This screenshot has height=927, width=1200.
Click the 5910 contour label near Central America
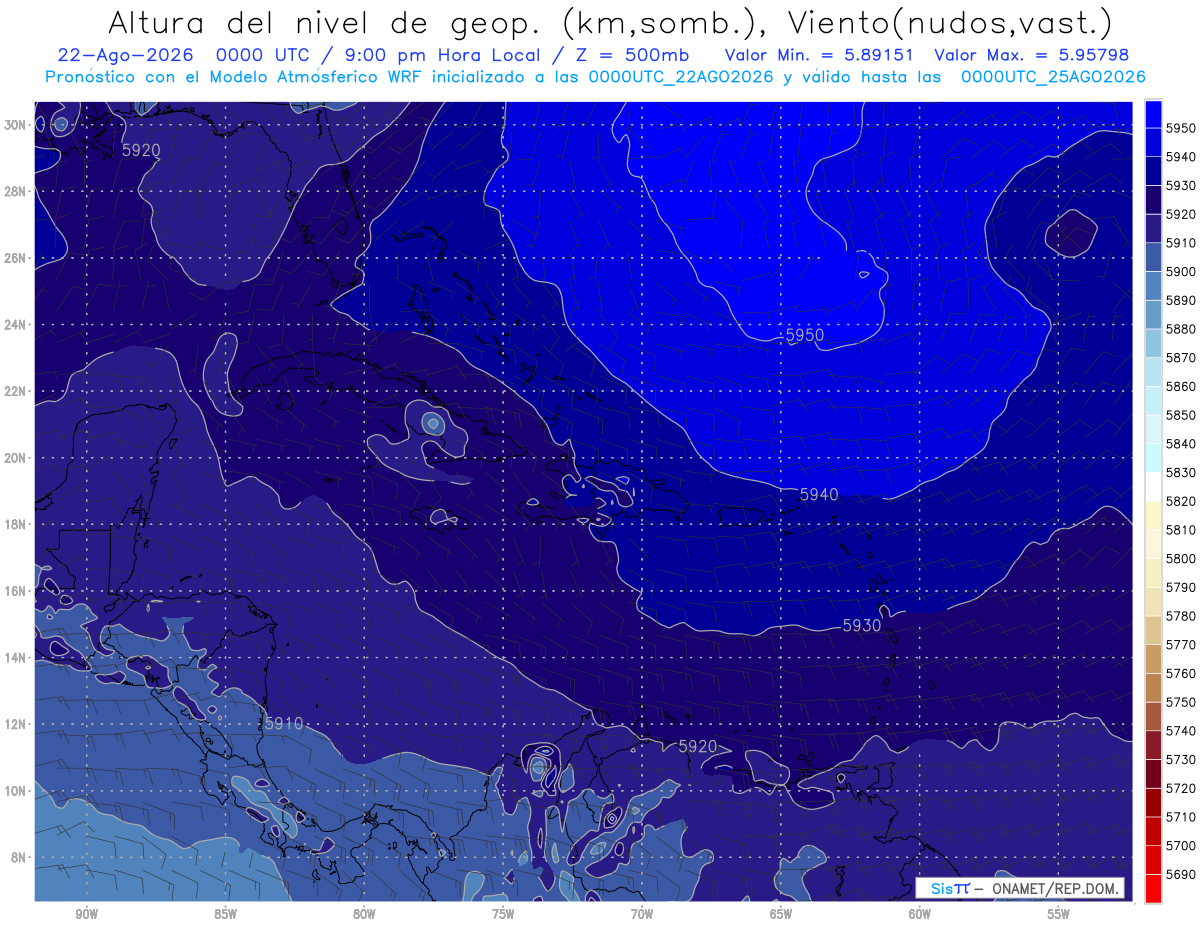[x=283, y=723]
